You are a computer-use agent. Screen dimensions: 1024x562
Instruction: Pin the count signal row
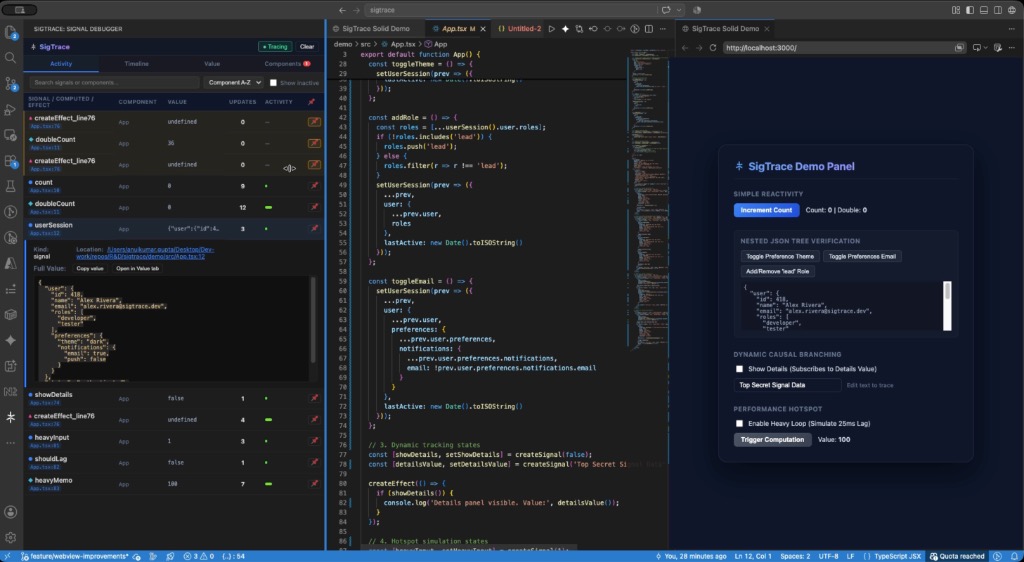point(314,186)
